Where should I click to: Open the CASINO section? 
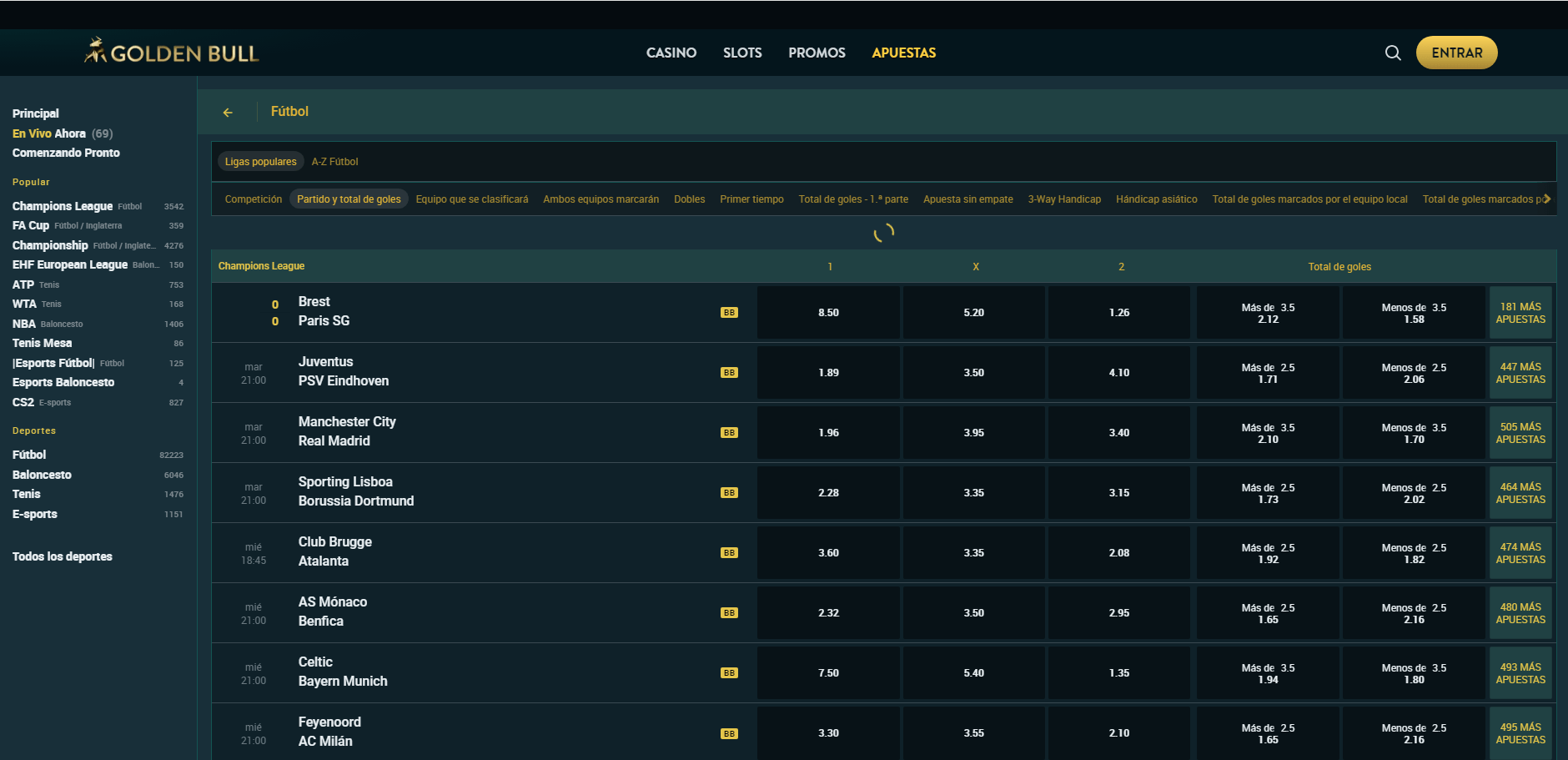pos(671,53)
